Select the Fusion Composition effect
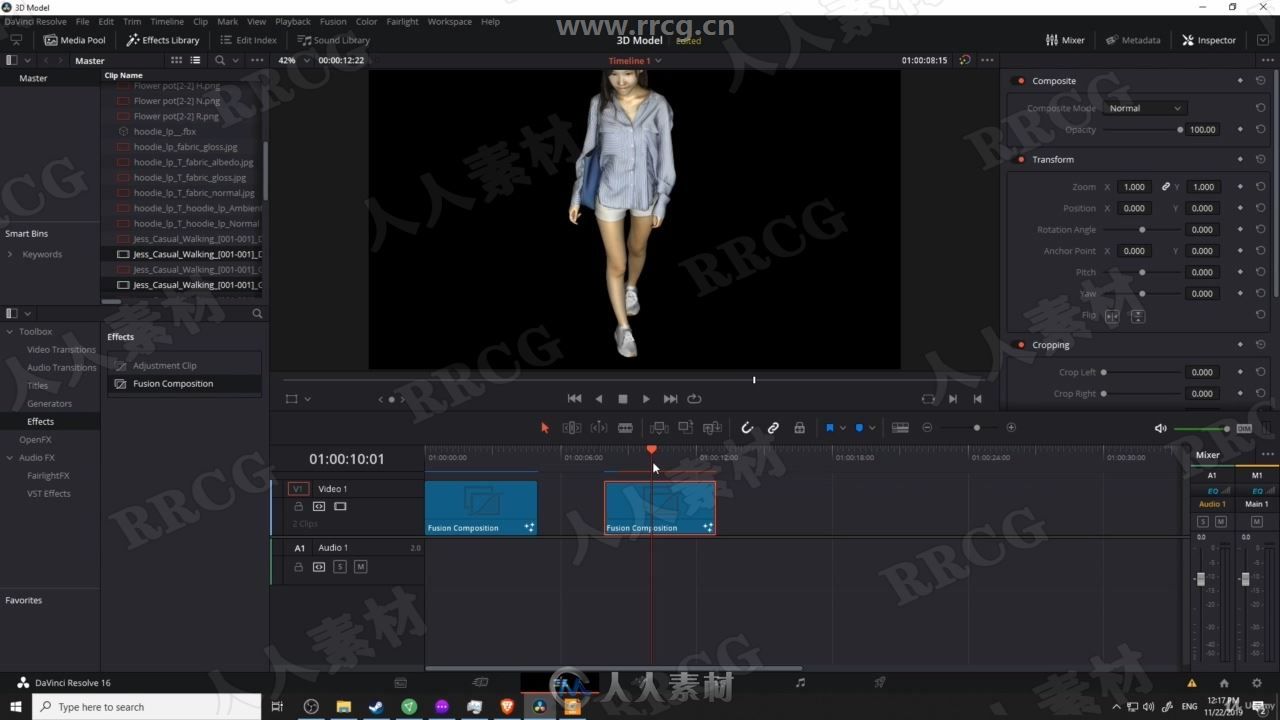This screenshot has height=720, width=1280. [184, 383]
